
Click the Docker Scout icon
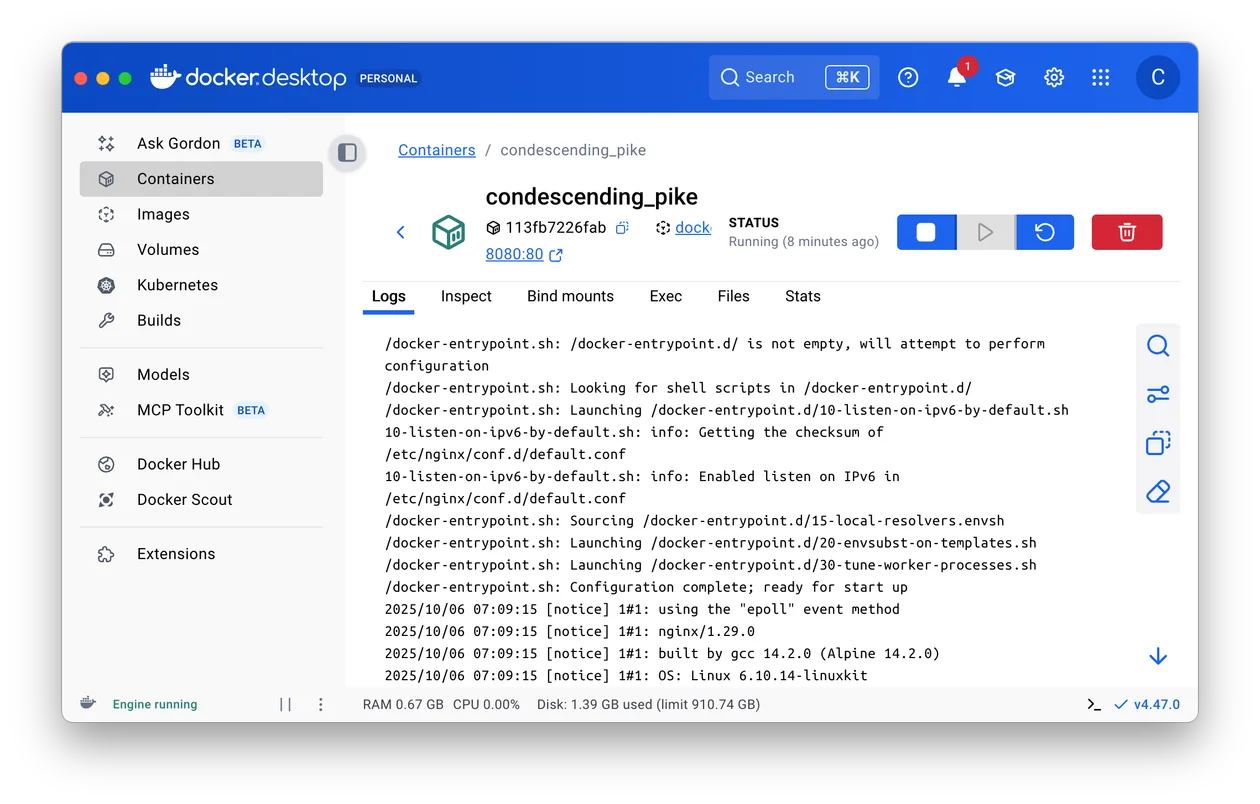point(106,499)
